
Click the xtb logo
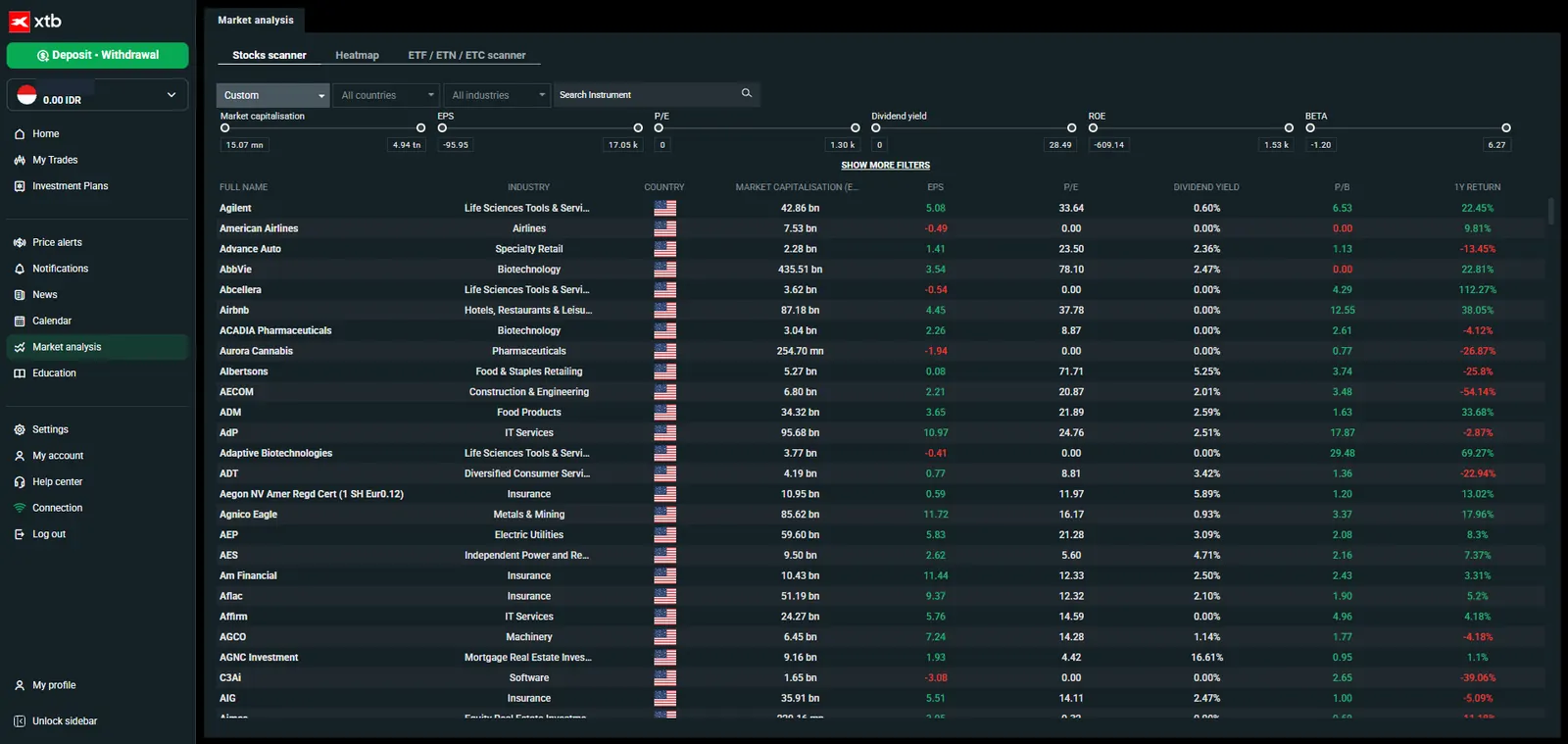point(35,22)
